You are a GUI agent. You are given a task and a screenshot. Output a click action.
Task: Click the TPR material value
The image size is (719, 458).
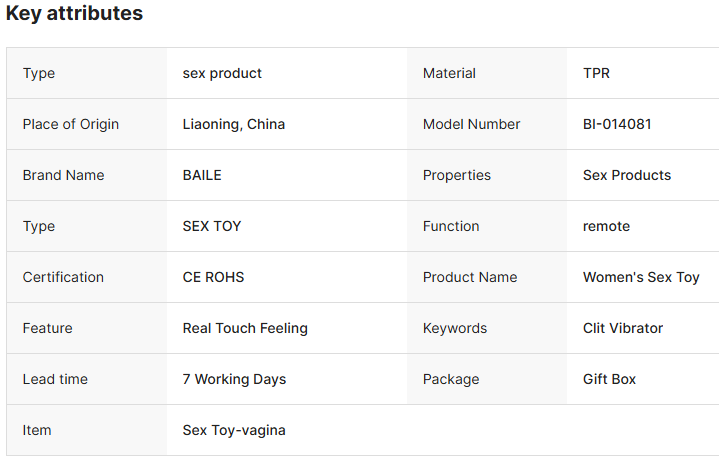[596, 73]
